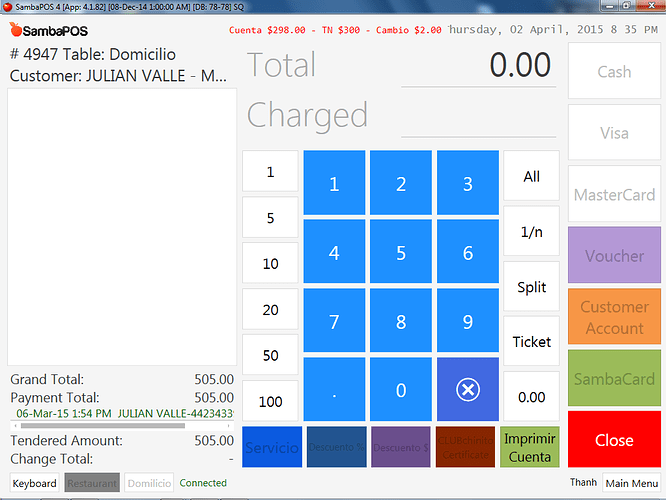Viewport: 666px width, 500px height.
Task: Click the red Close button
Action: pyautogui.click(x=614, y=440)
